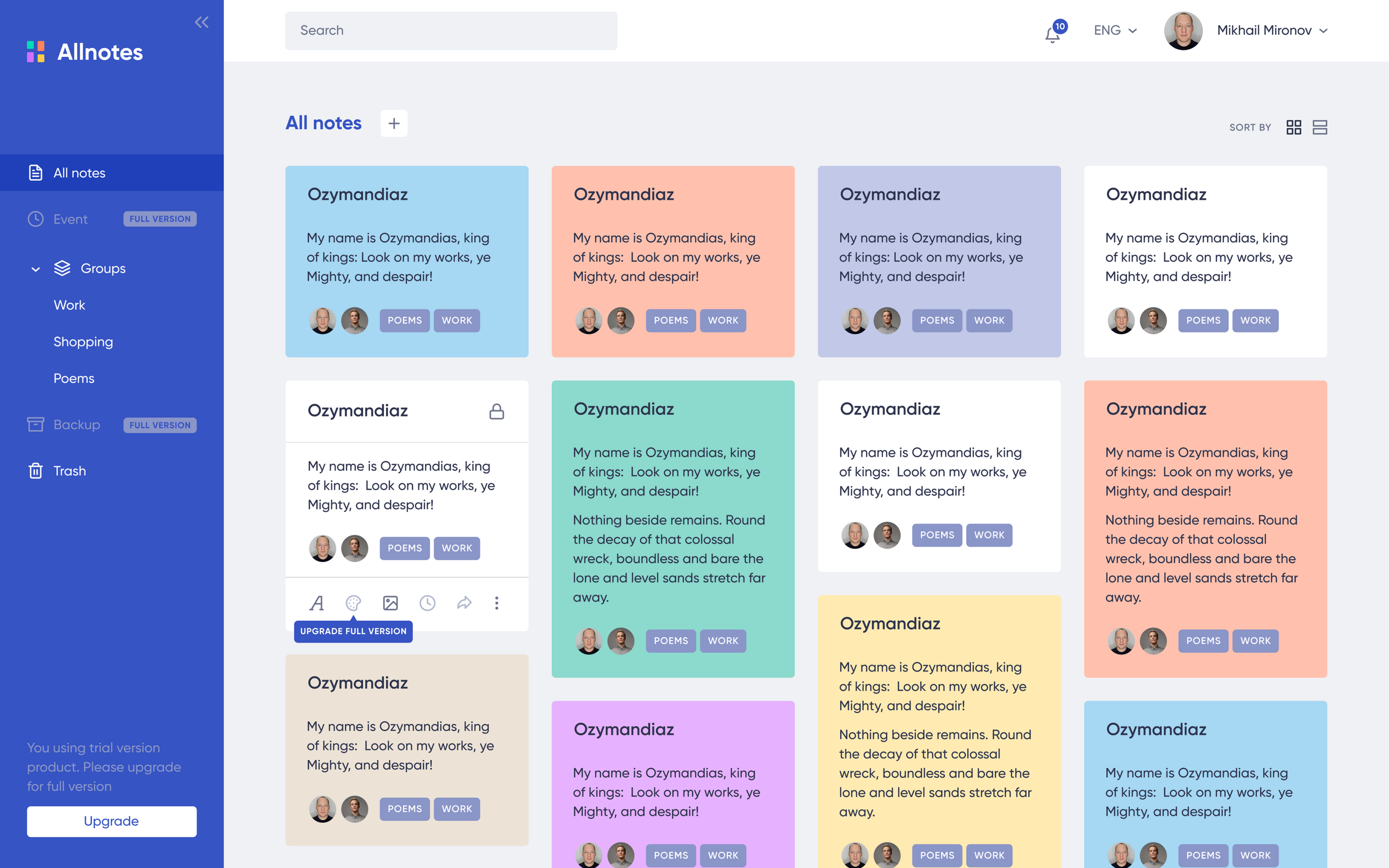Image resolution: width=1389 pixels, height=868 pixels.
Task: Add a new note with plus button
Action: pos(394,123)
